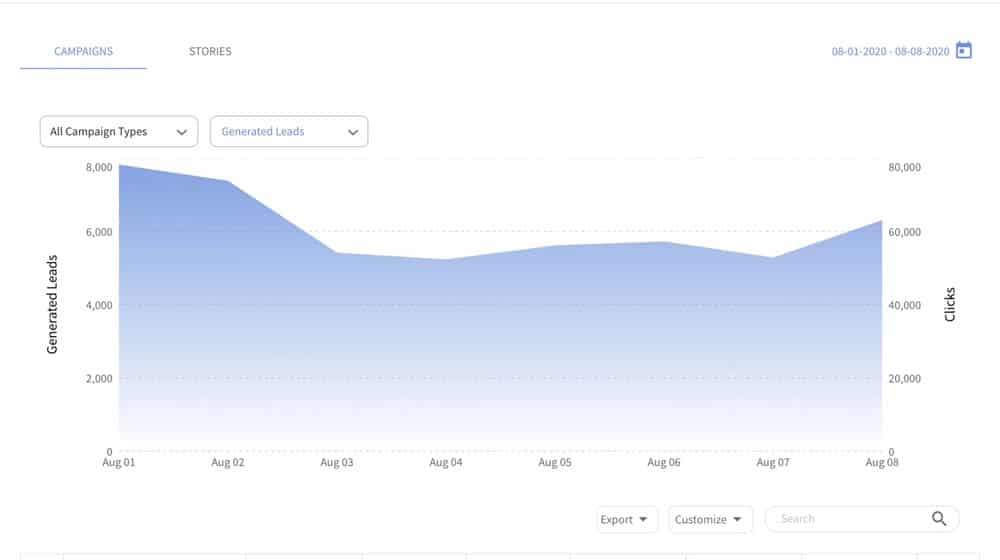Open the Generated Leads metric dropdown
Screen dimensions: 1000x560
coord(289,132)
